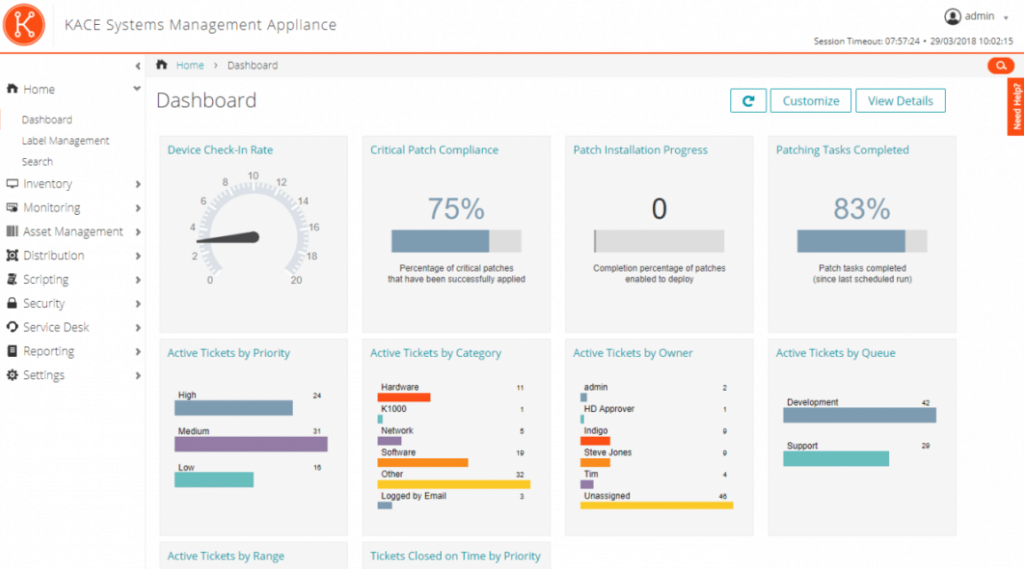
Task: Open Label Management in sidebar
Action: (65, 141)
